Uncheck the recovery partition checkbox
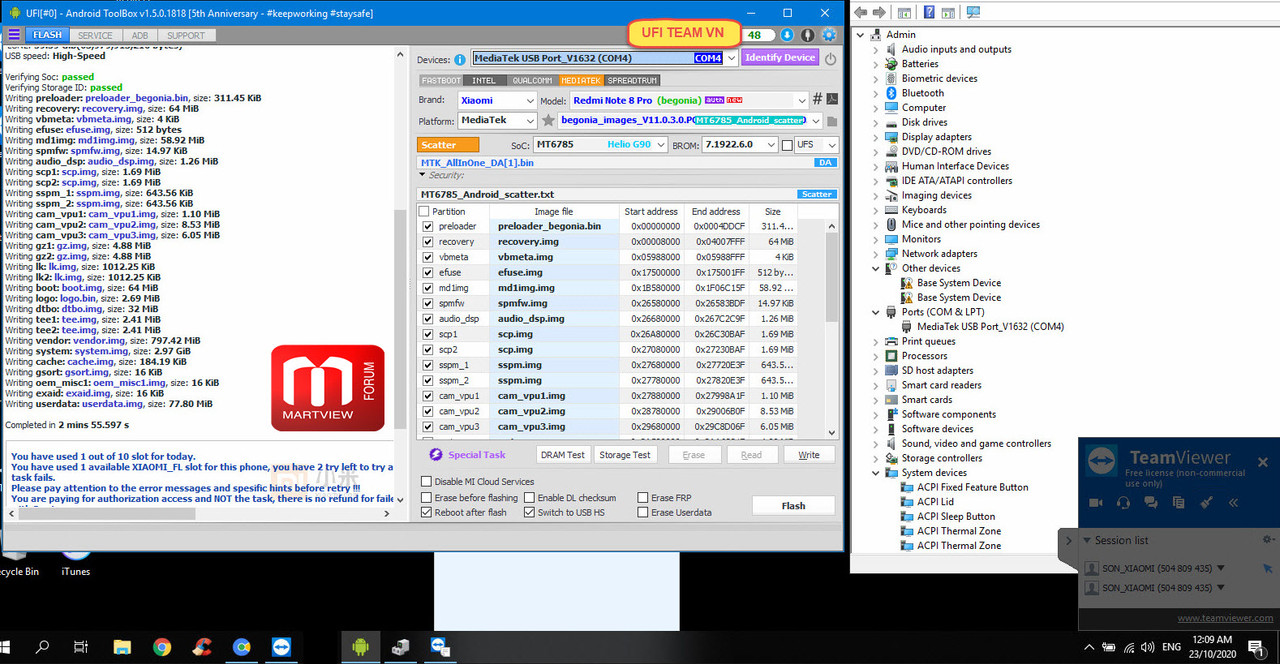Viewport: 1280px width, 664px height. [x=428, y=241]
